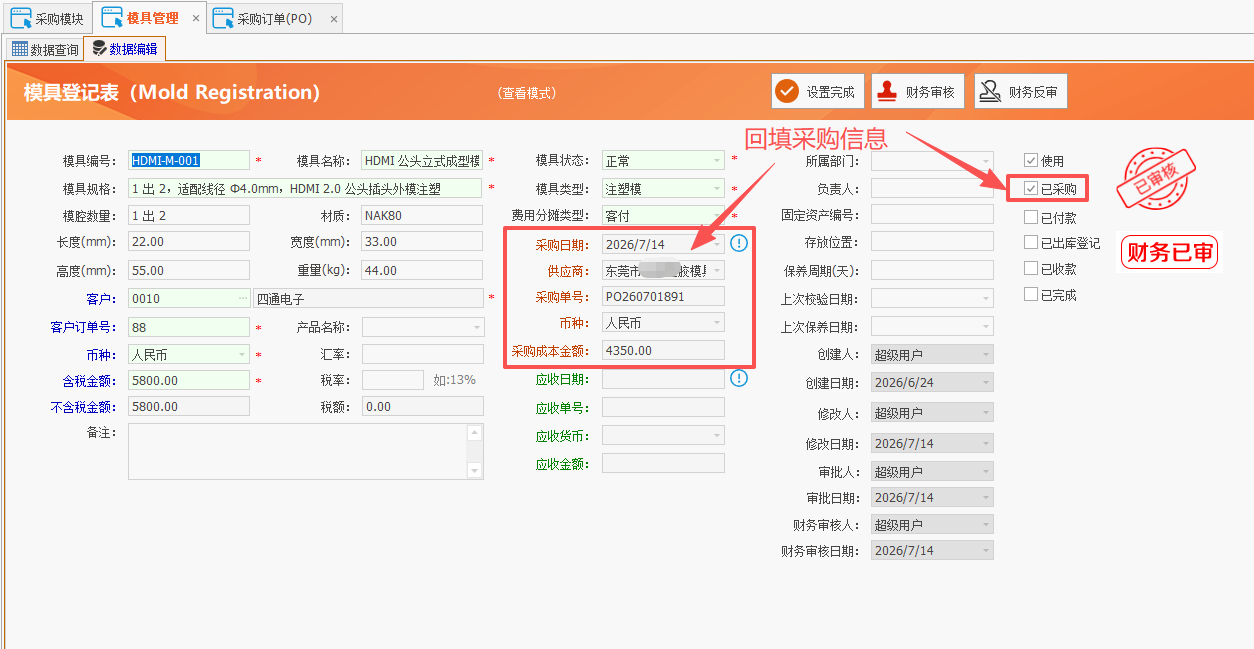Open the 产品名称 dropdown
Image resolution: width=1254 pixels, height=649 pixels.
[476, 327]
